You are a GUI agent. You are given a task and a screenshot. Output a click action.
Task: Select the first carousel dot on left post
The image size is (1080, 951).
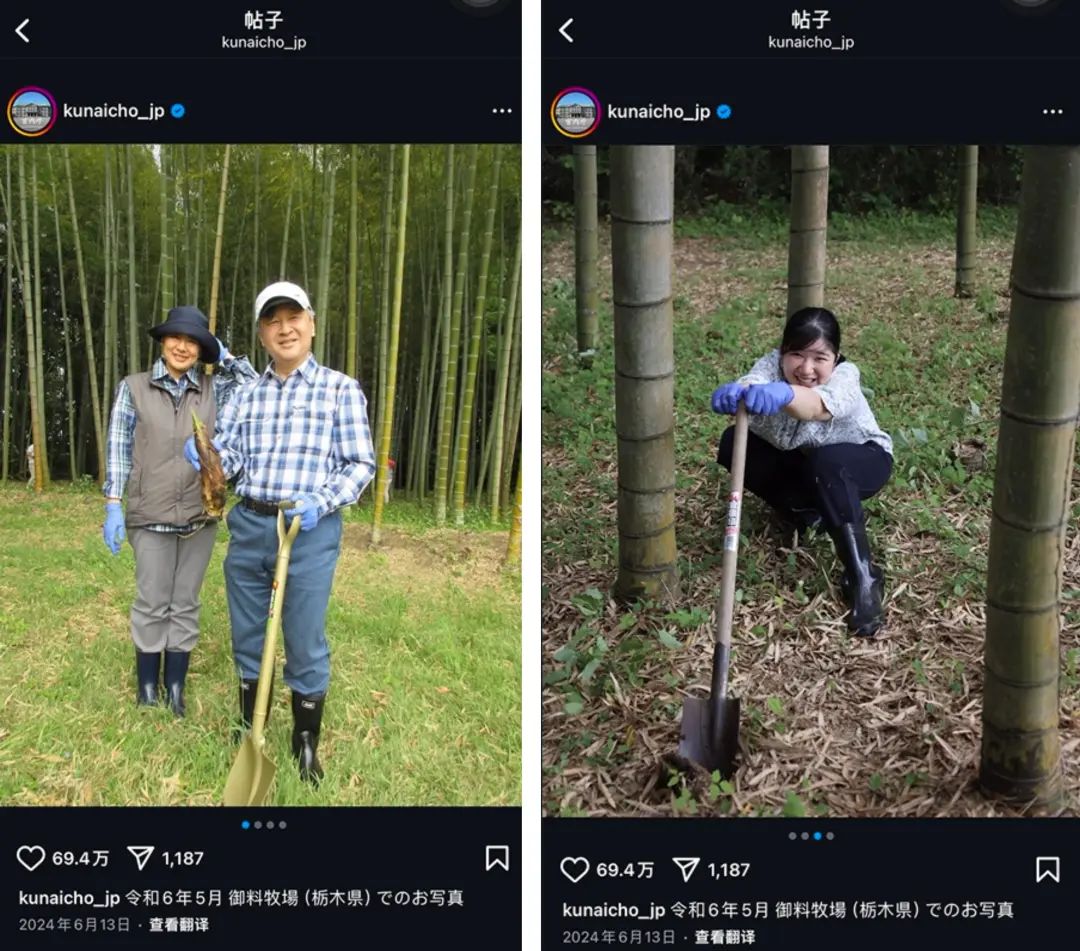coord(246,824)
